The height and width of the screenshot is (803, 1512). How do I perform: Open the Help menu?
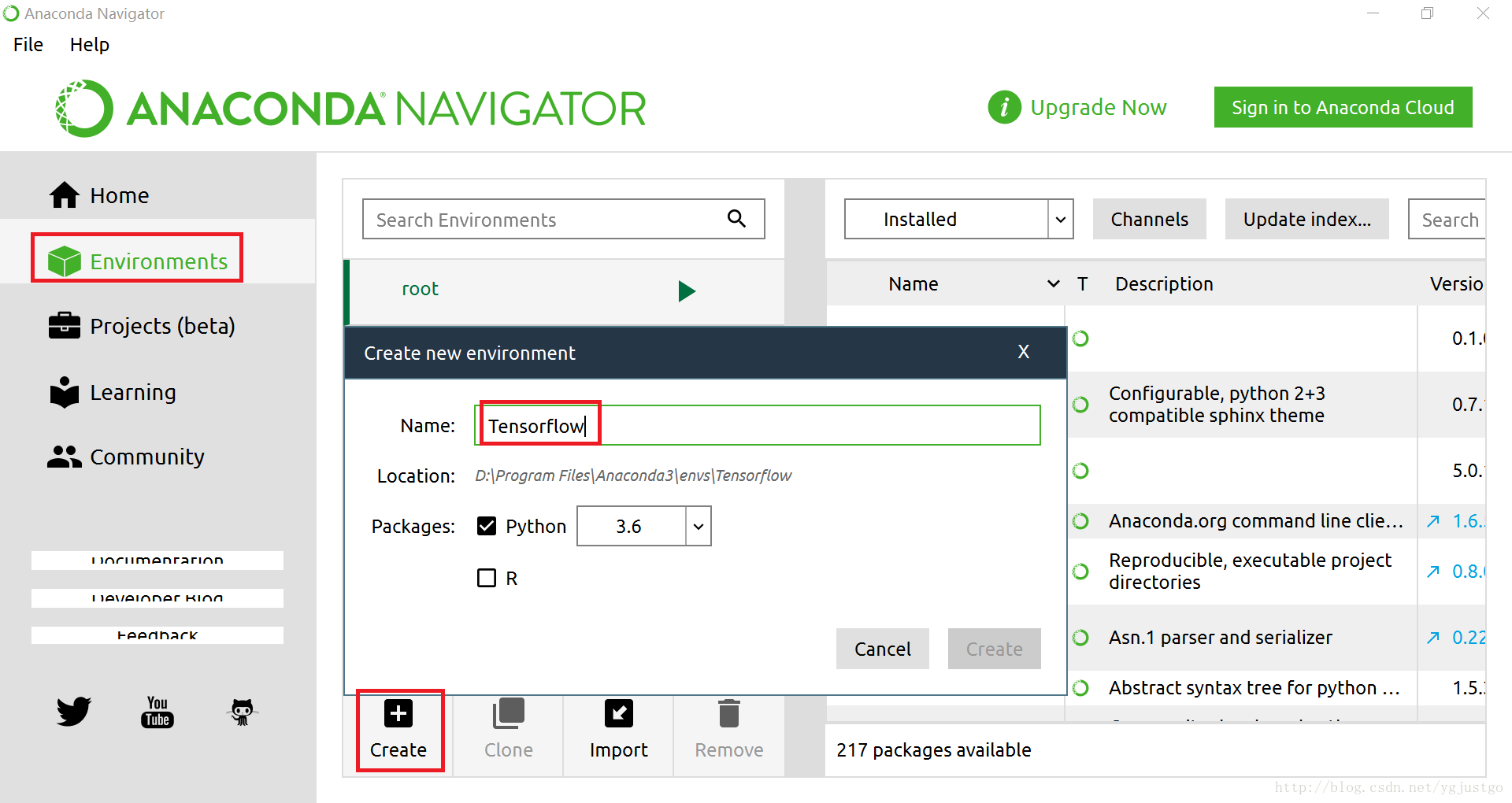(x=90, y=45)
